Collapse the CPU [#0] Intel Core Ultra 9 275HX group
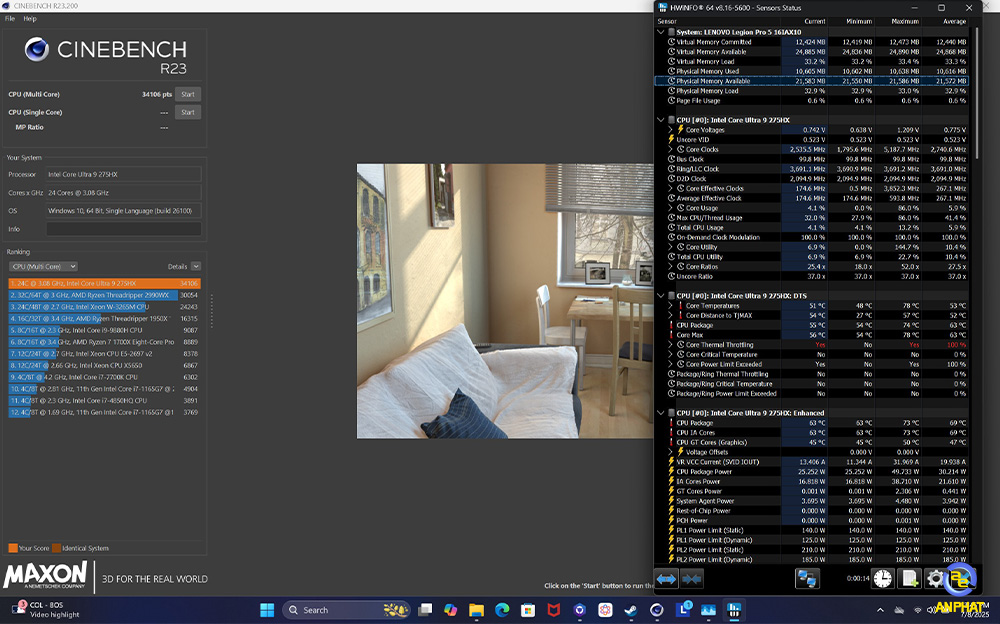 click(x=661, y=120)
